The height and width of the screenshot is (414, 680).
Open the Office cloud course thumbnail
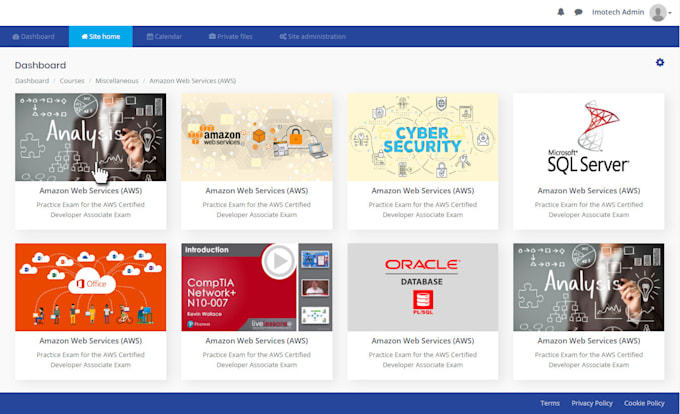[91, 287]
